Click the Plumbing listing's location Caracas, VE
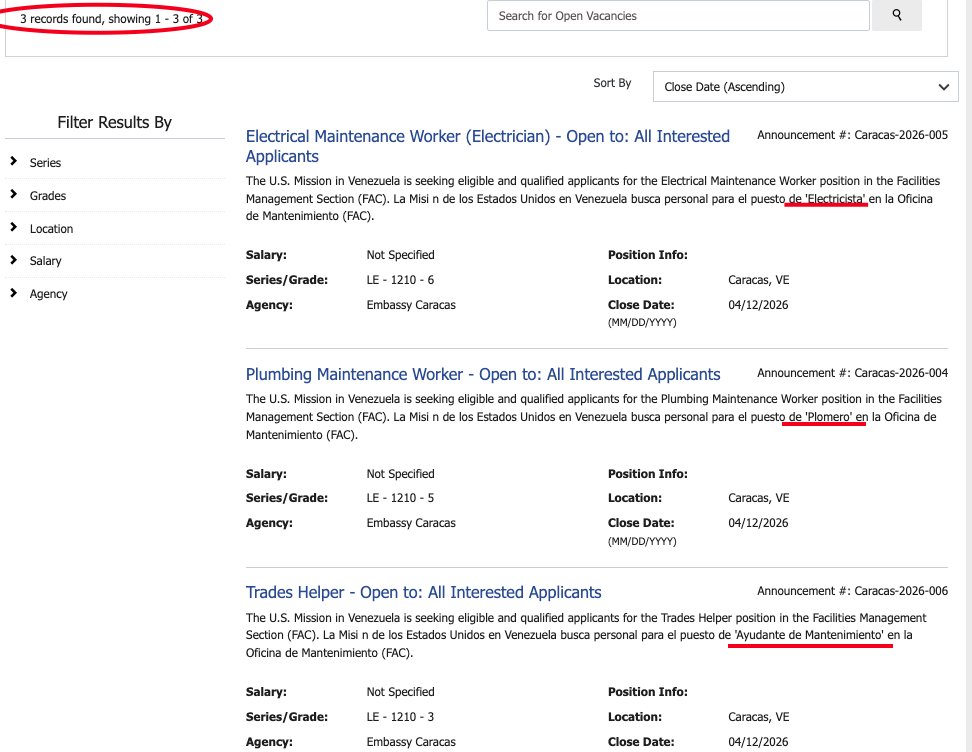Screen dimensions: 972x752 (759, 498)
